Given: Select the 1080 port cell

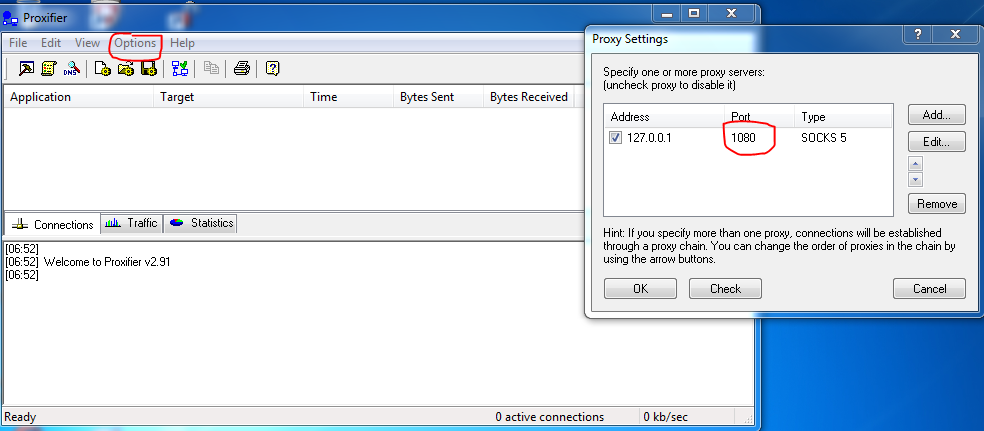Looking at the screenshot, I should [744, 138].
